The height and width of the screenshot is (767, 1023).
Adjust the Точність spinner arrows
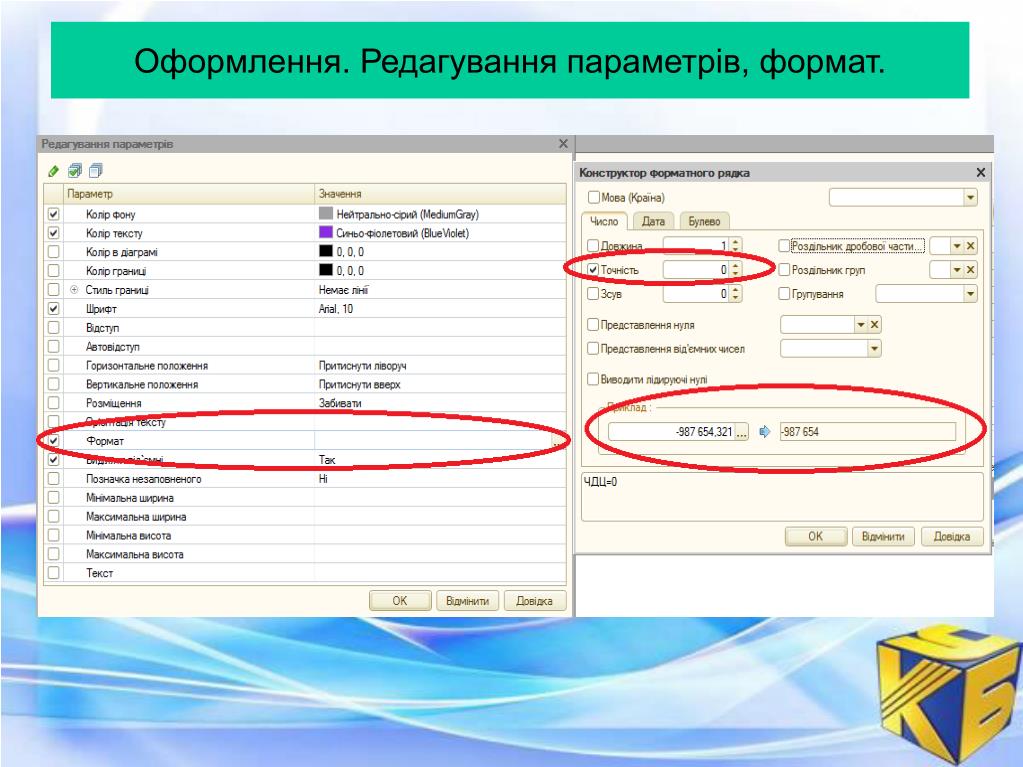click(x=736, y=270)
